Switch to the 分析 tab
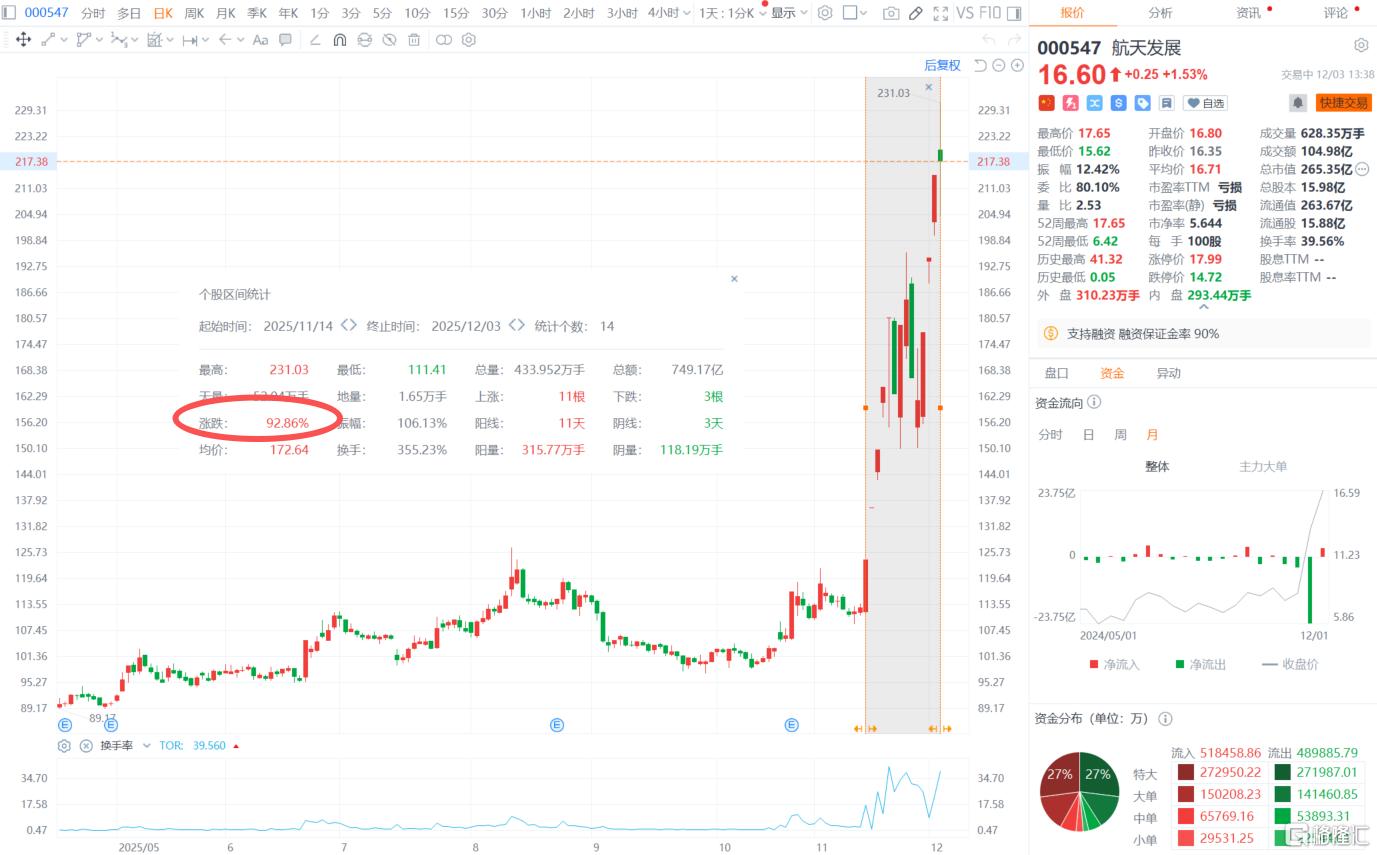 (1160, 13)
